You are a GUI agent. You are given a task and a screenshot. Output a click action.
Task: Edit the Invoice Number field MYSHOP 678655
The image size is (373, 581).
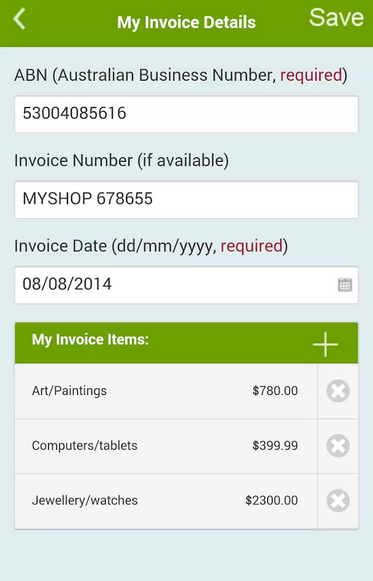186,200
